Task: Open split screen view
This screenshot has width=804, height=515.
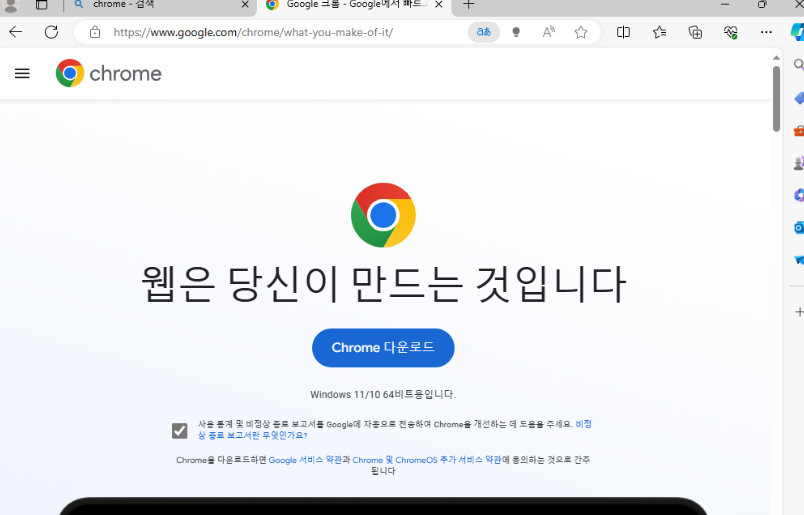Action: click(623, 32)
